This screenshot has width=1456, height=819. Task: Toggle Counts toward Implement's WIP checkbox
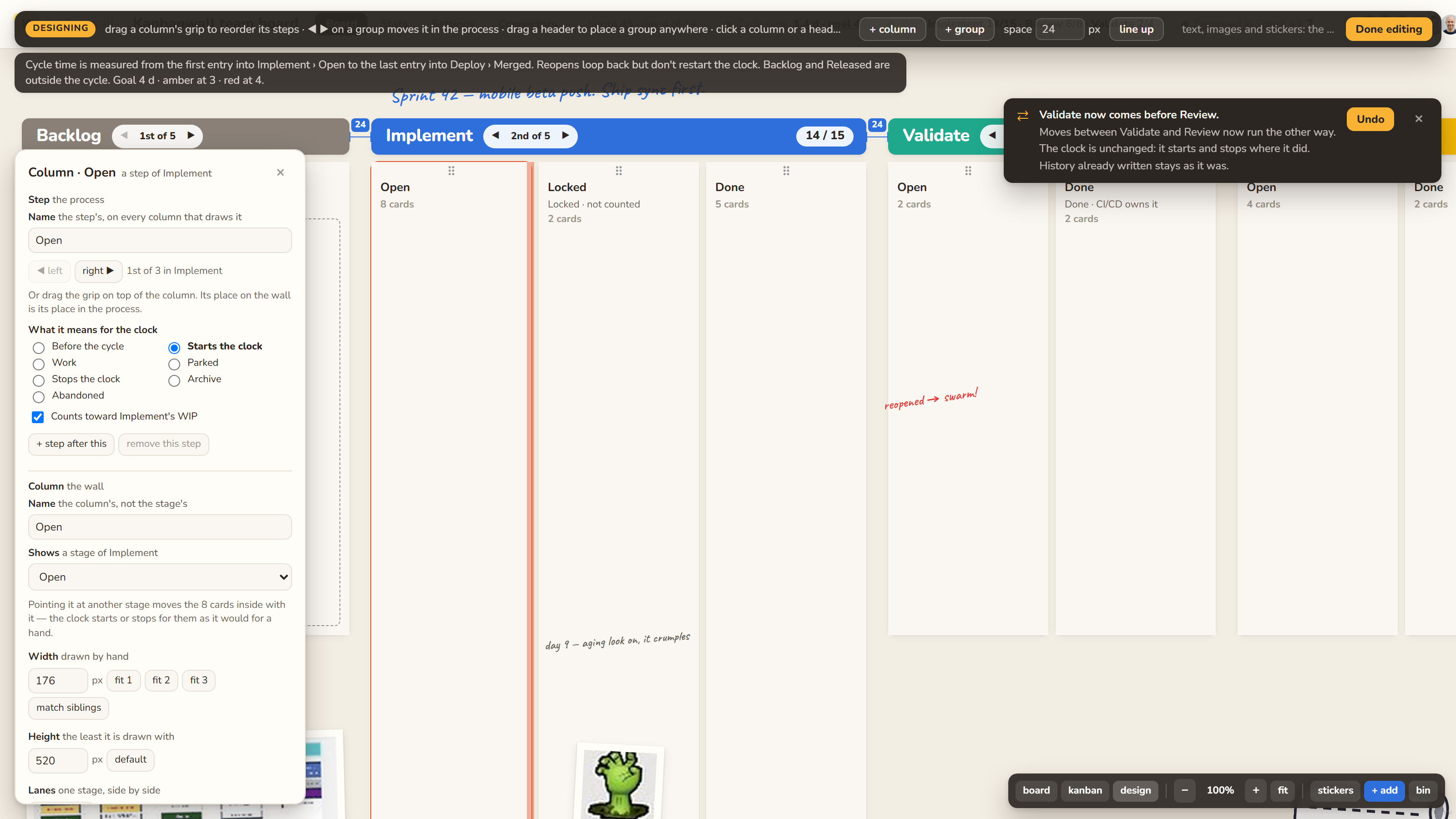point(38,417)
